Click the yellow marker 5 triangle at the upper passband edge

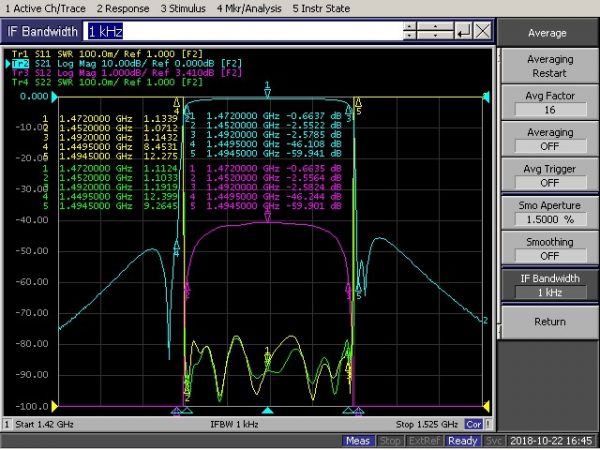(358, 102)
